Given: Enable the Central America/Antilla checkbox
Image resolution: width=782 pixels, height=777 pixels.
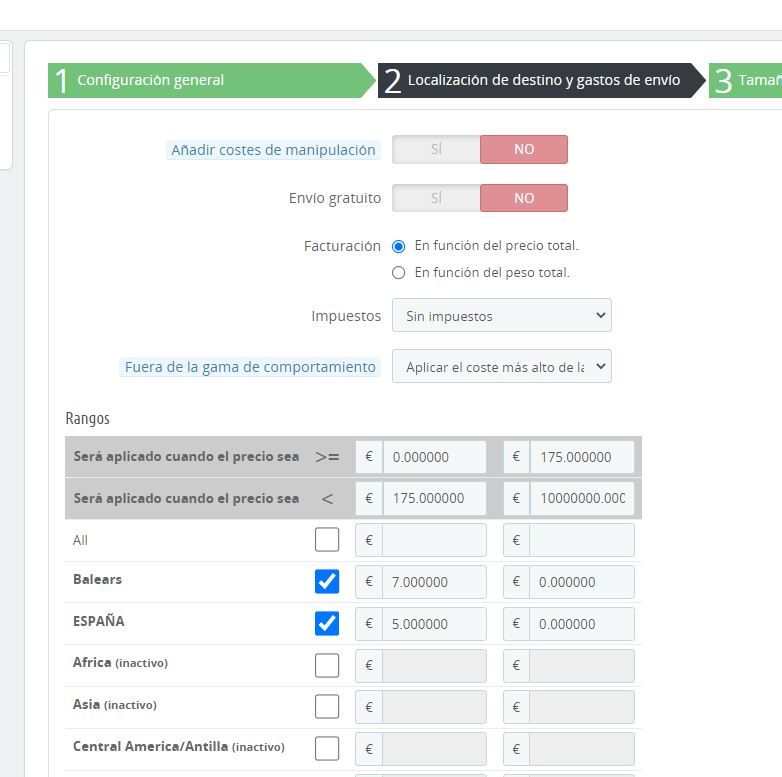Looking at the screenshot, I should (327, 749).
